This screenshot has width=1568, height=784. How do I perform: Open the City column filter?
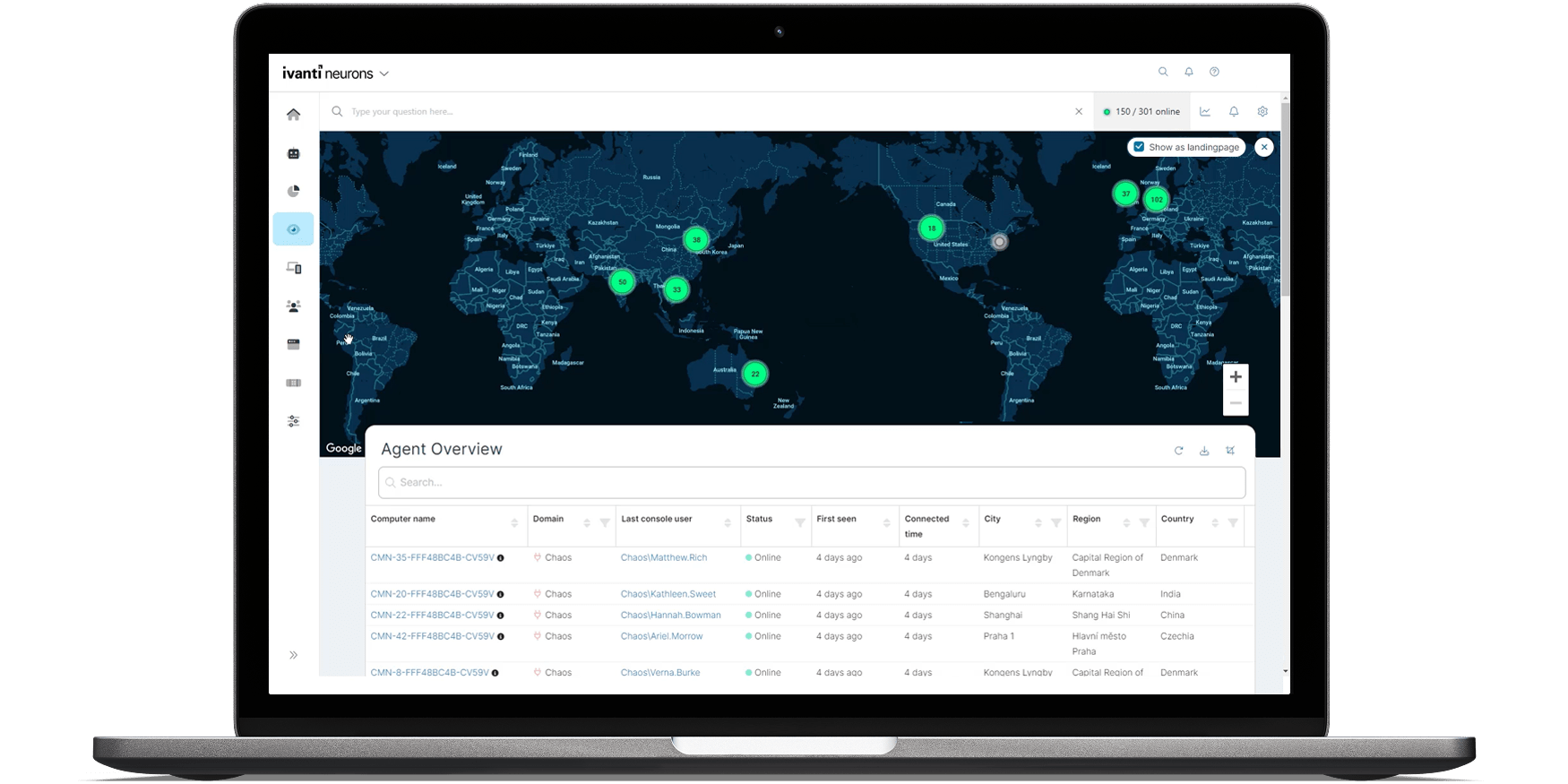(1056, 523)
